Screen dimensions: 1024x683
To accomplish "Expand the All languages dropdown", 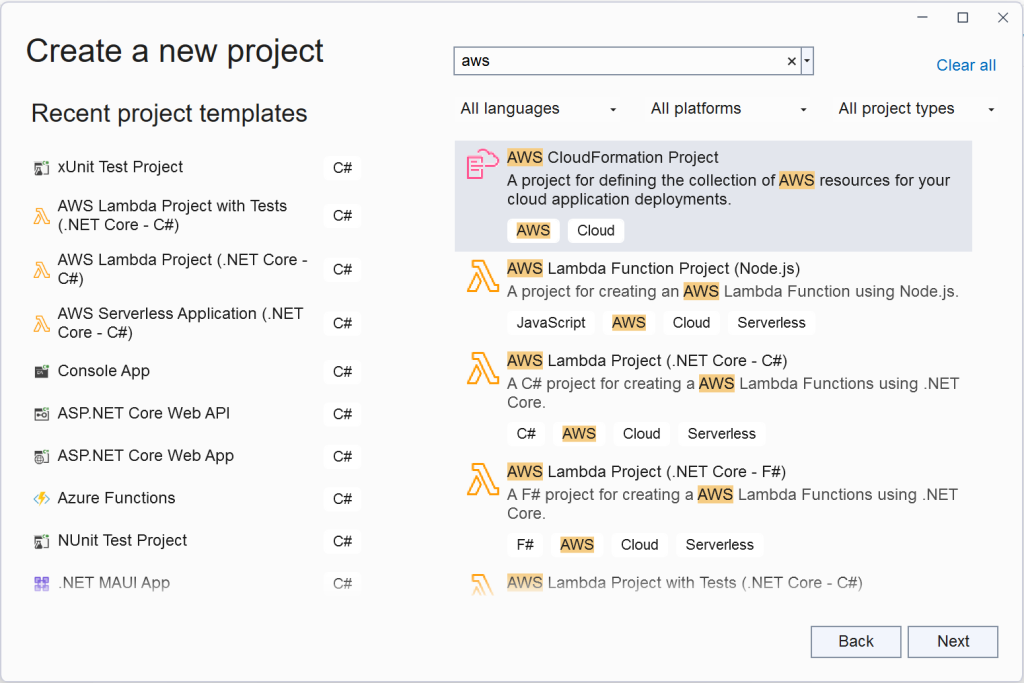I will (539, 109).
